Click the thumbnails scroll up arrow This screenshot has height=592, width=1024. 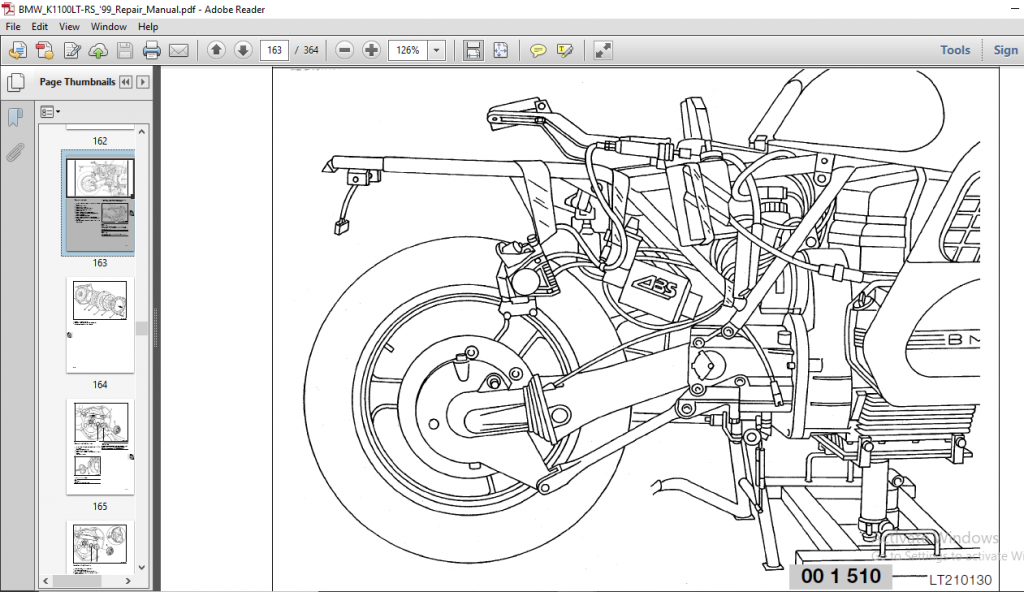click(x=142, y=131)
